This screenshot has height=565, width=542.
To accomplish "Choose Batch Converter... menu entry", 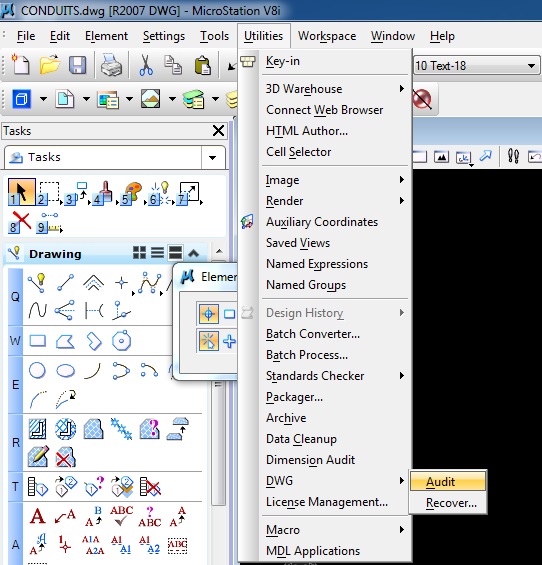I will coord(335,334).
